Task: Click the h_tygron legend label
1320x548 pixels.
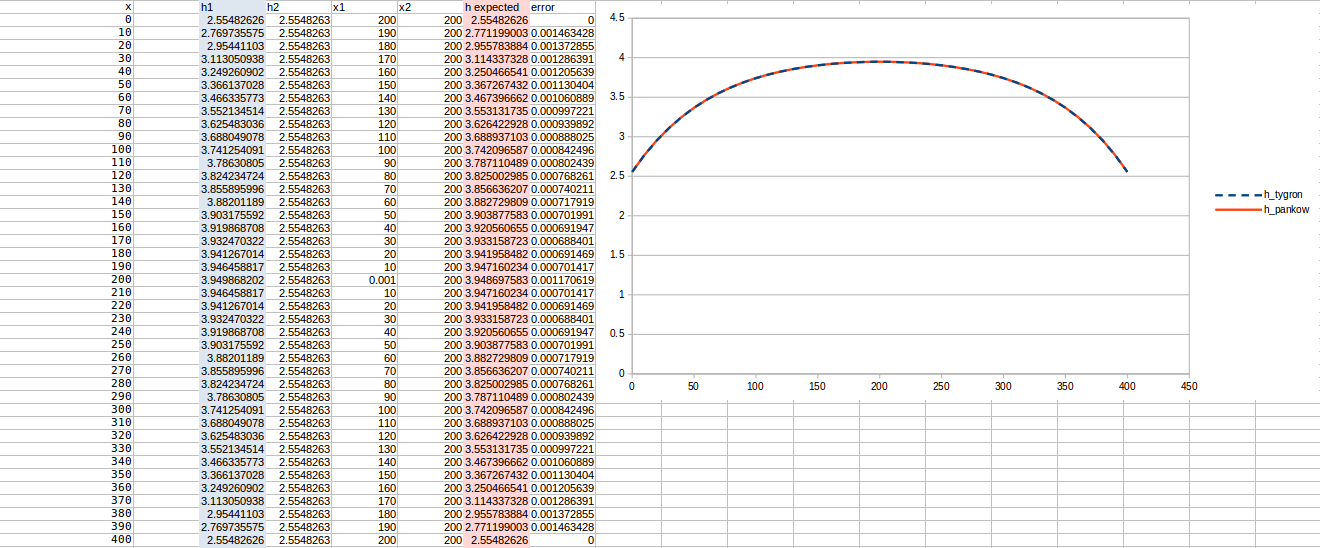Action: click(1283, 194)
